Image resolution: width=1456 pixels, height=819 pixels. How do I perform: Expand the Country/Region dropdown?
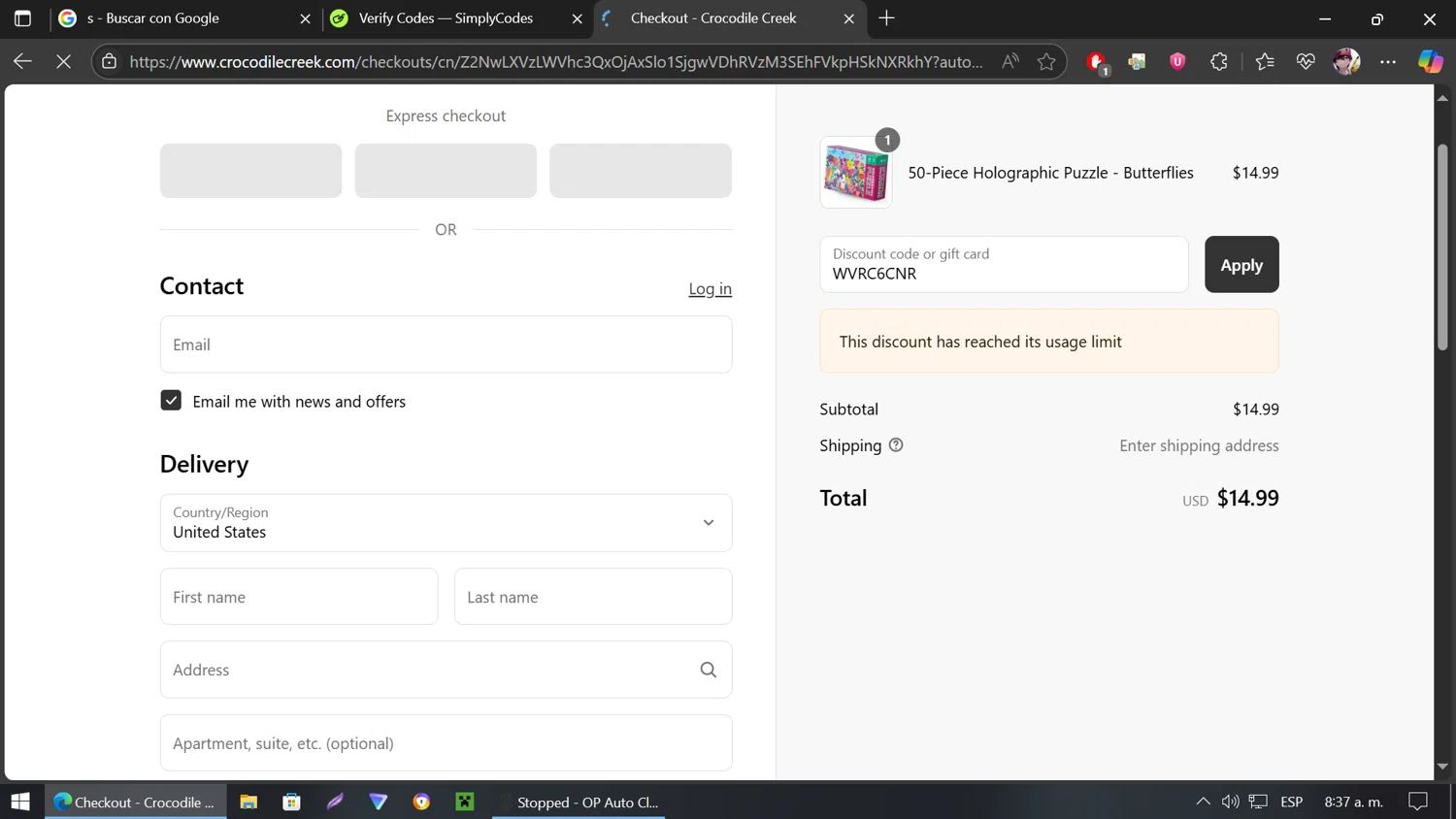click(x=446, y=523)
